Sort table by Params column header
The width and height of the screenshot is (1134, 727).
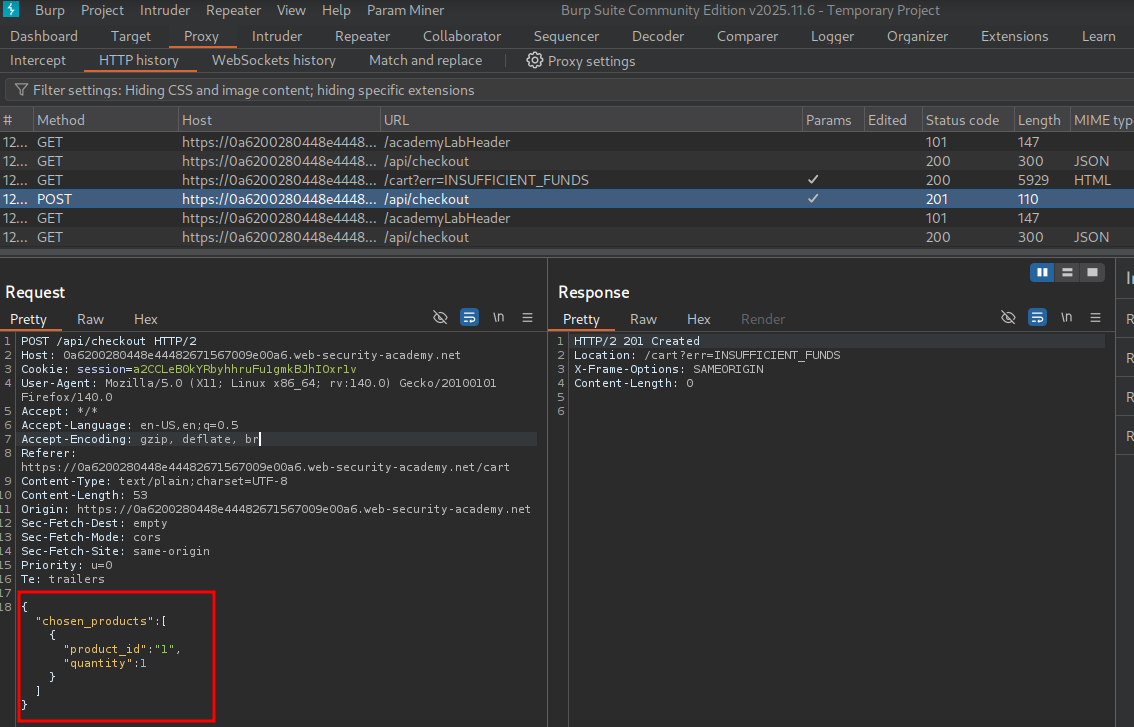pos(832,120)
